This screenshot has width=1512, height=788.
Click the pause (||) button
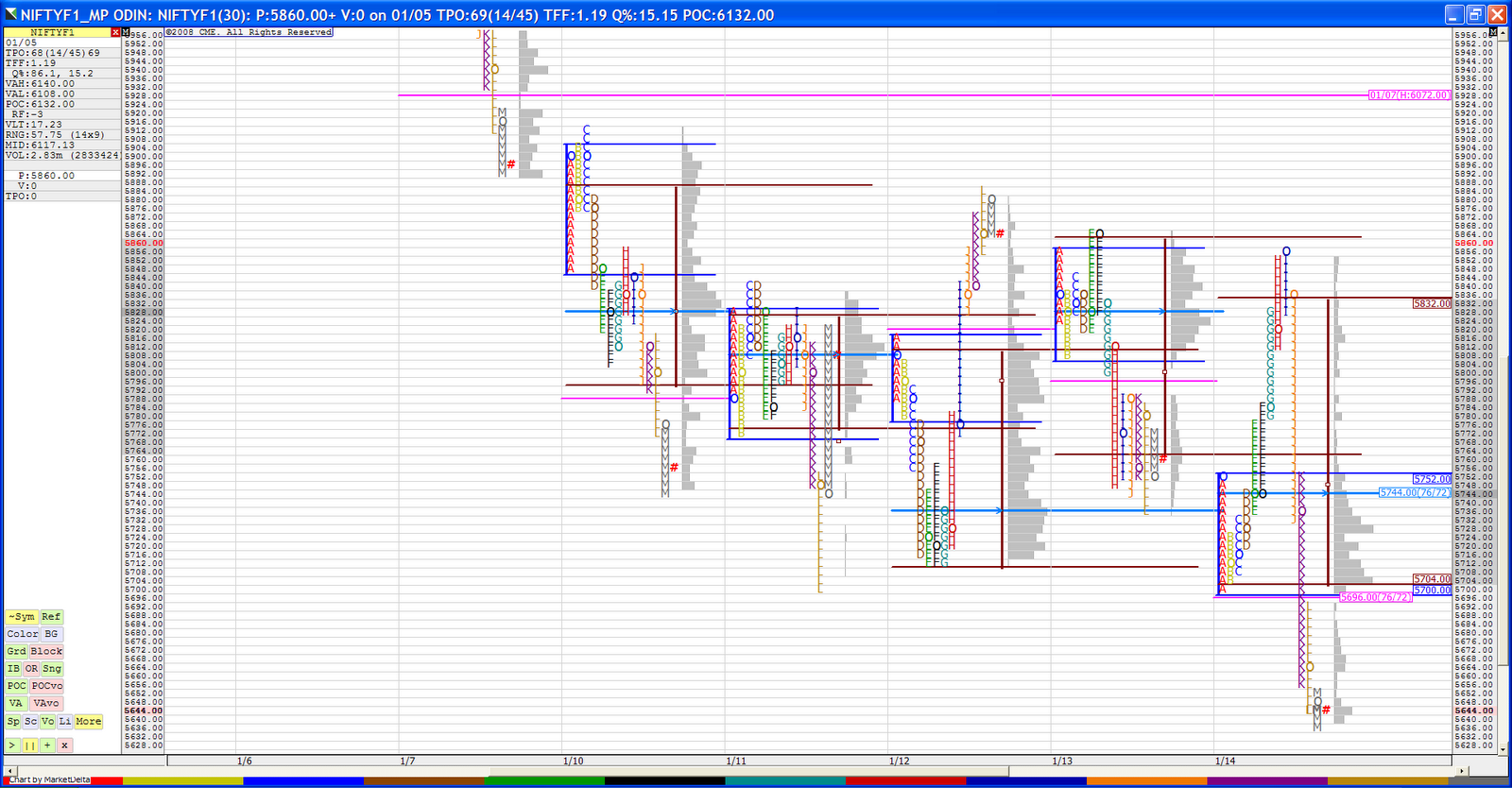pyautogui.click(x=30, y=745)
